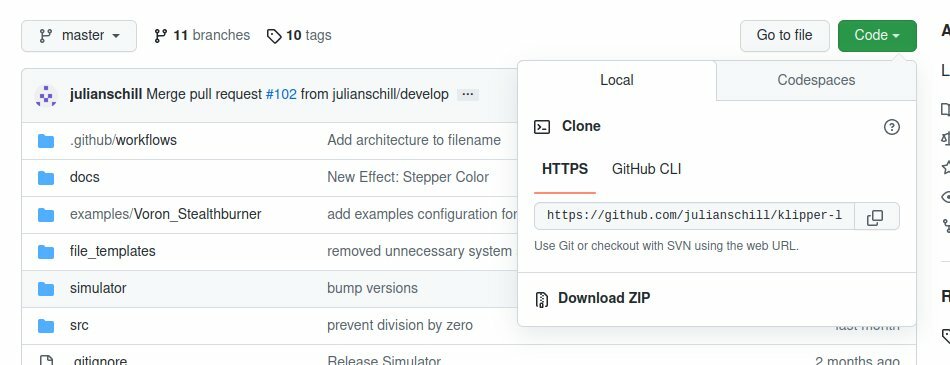This screenshot has width=950, height=365.
Task: Click Download ZIP
Action: click(x=604, y=298)
